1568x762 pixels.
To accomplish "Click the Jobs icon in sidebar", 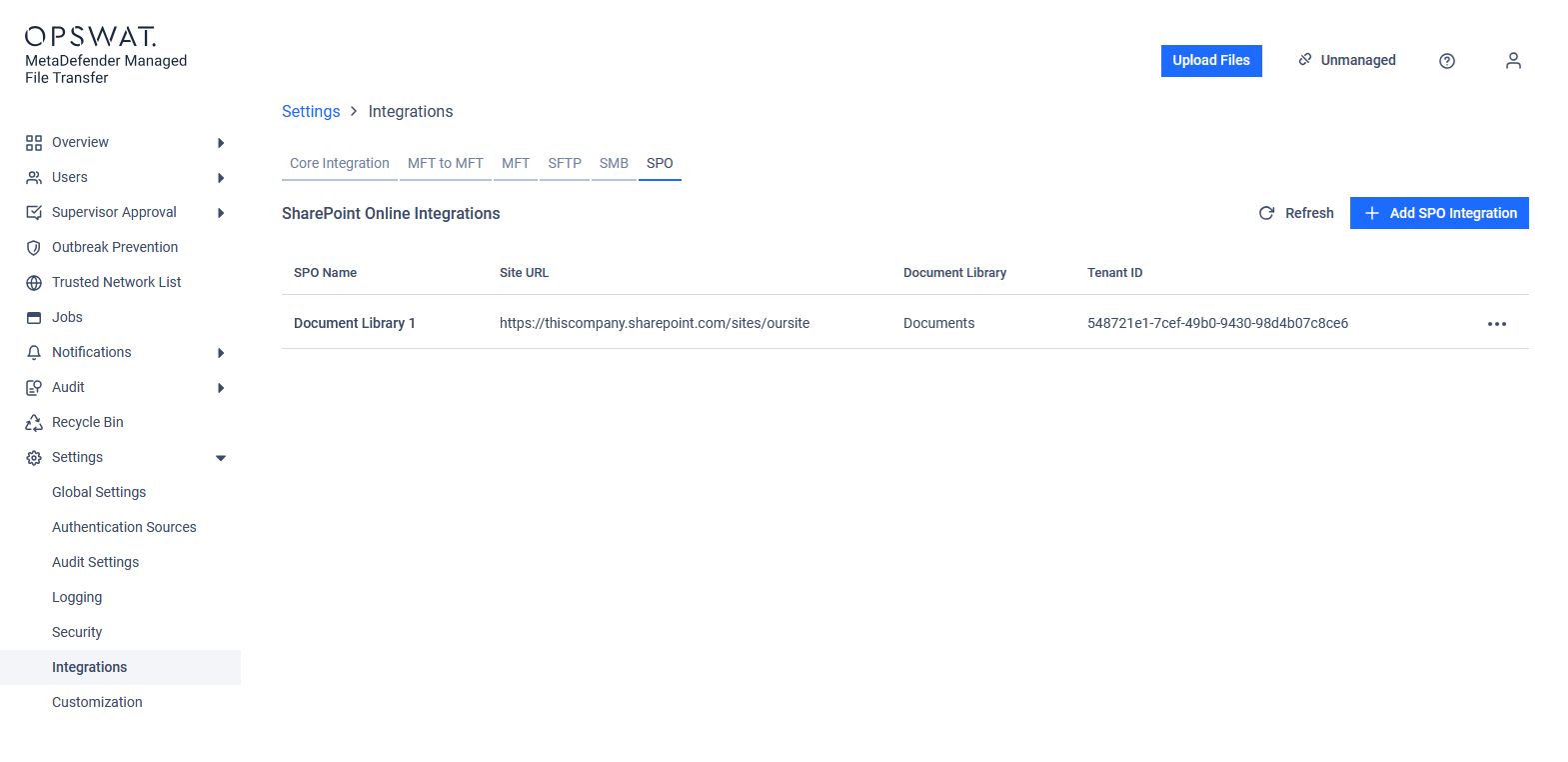I will click(x=34, y=318).
